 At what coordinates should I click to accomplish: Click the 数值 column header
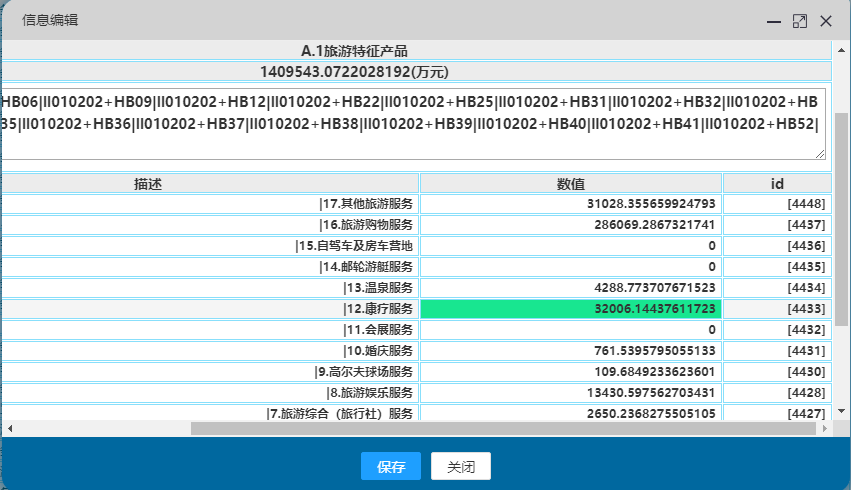point(571,183)
